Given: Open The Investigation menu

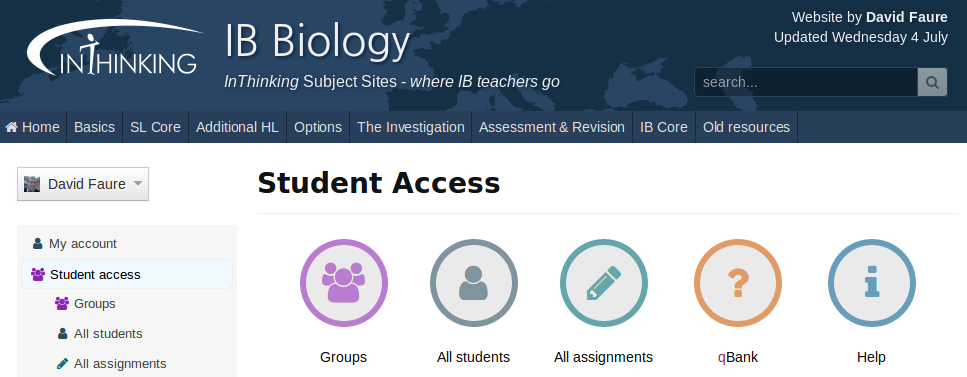Looking at the screenshot, I should tap(411, 127).
